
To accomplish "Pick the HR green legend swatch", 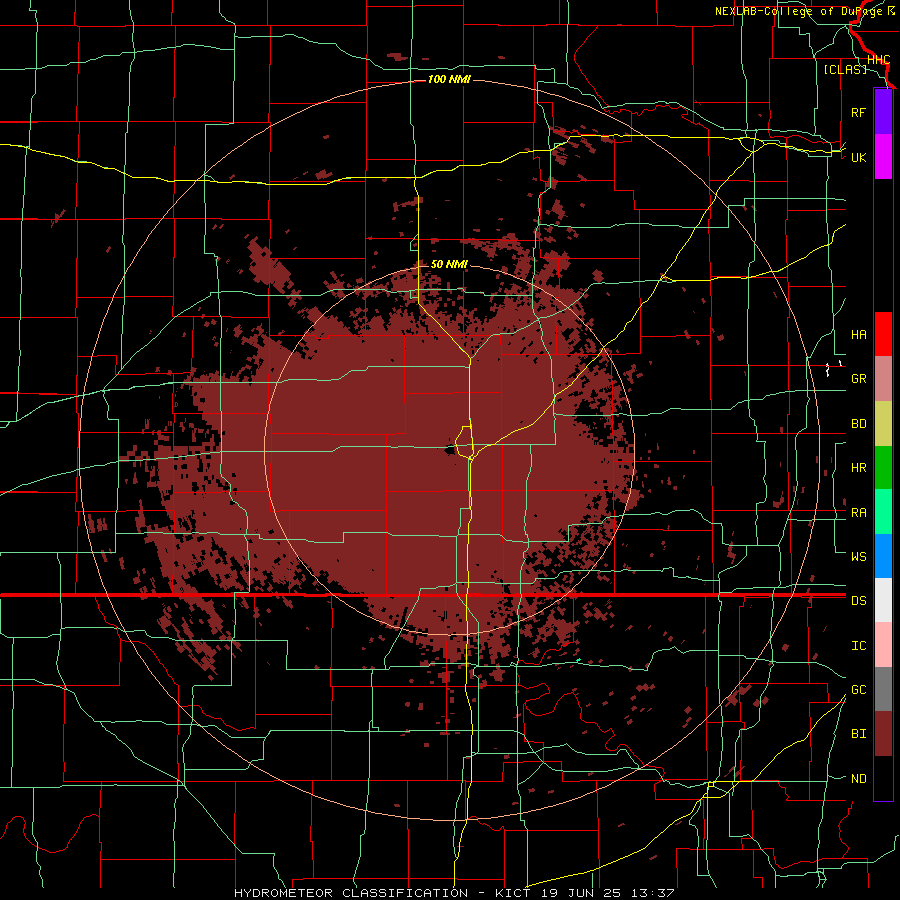I will tap(883, 467).
